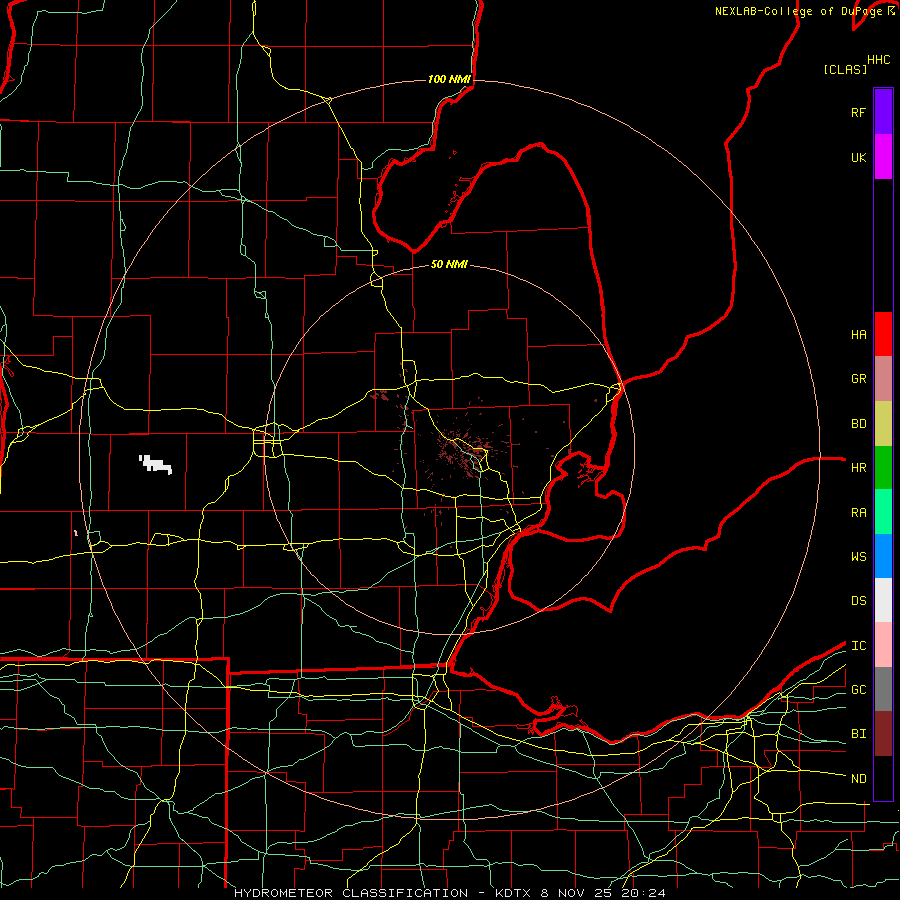Click the UK magenta legend swatch
The width and height of the screenshot is (900, 900).
[x=883, y=157]
